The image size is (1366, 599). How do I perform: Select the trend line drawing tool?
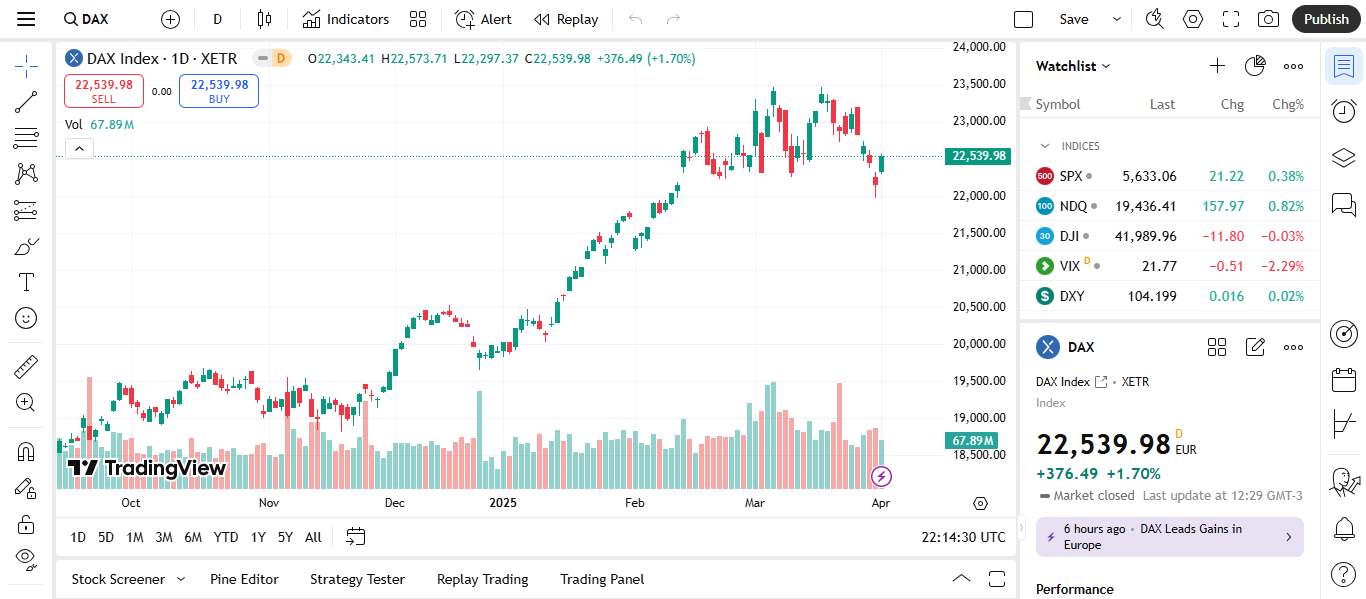point(26,102)
